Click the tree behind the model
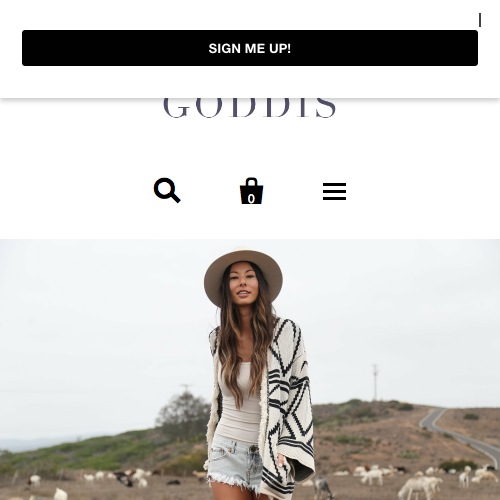The height and width of the screenshot is (500, 500). click(183, 415)
